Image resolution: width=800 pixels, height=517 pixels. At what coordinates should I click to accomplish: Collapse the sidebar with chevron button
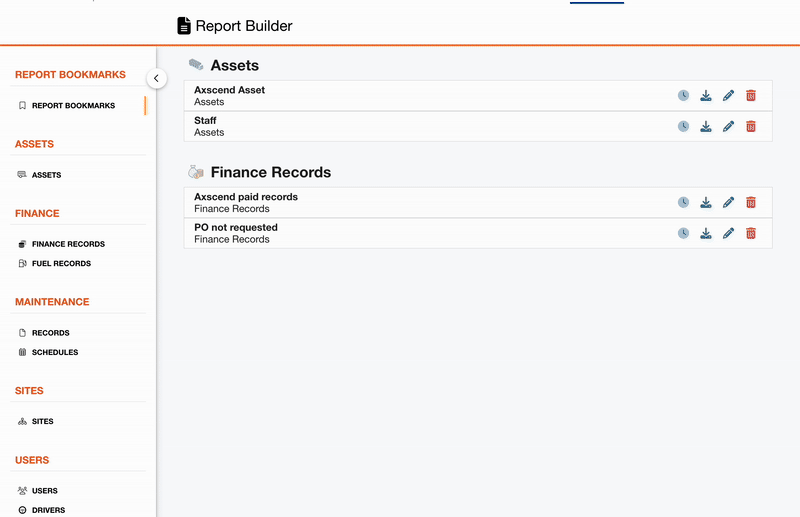tap(156, 78)
